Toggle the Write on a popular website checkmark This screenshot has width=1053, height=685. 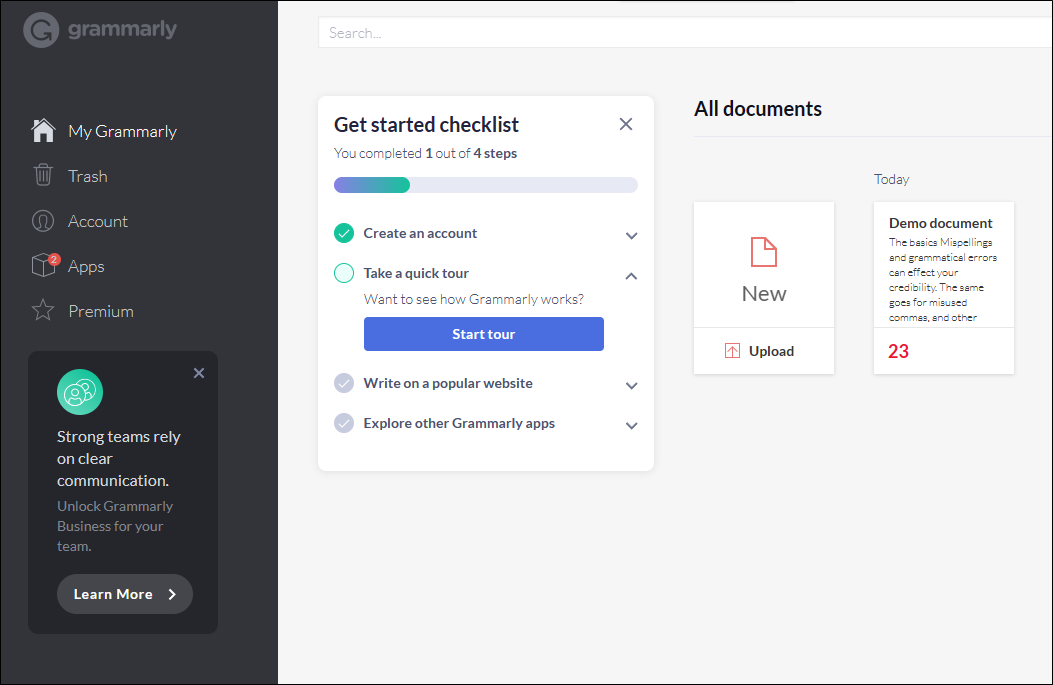344,383
